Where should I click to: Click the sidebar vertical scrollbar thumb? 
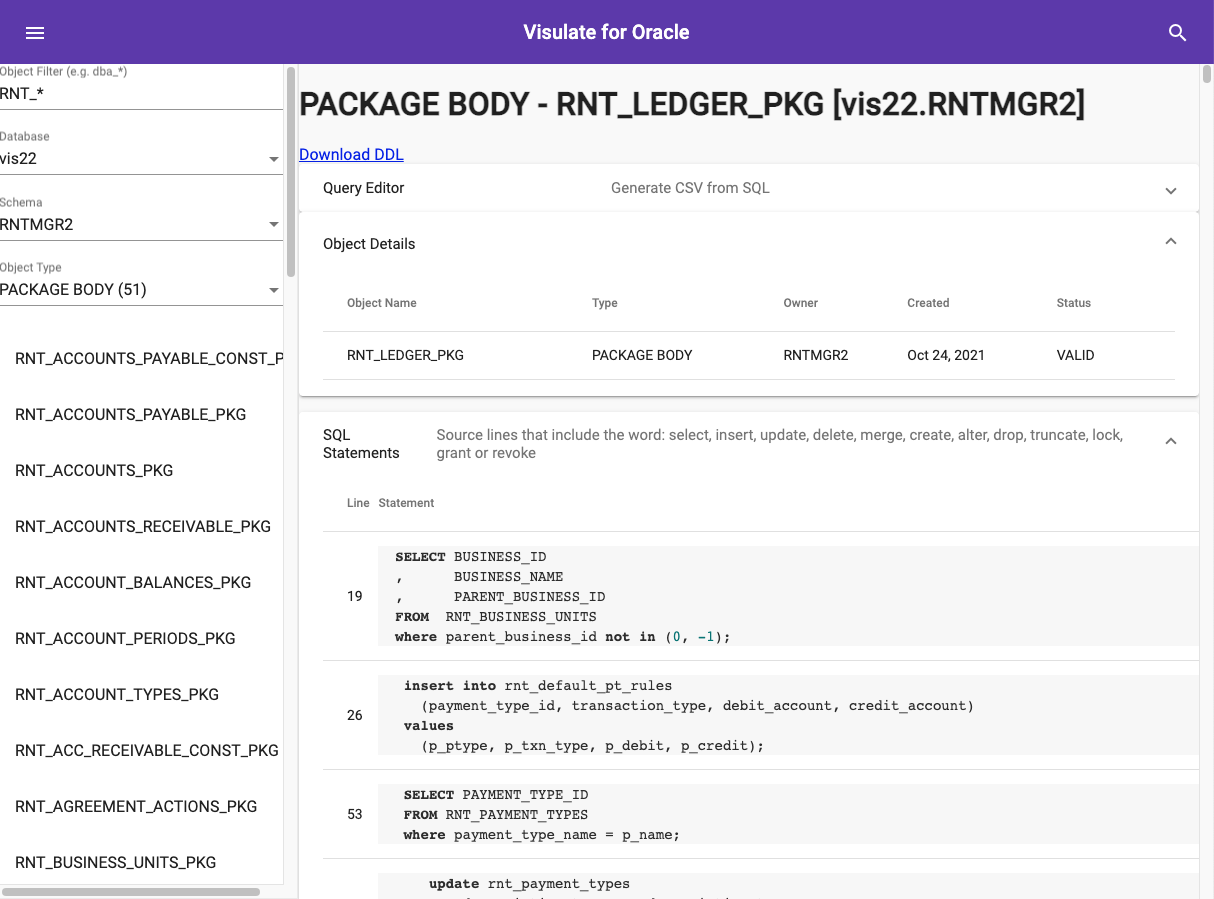[x=291, y=170]
